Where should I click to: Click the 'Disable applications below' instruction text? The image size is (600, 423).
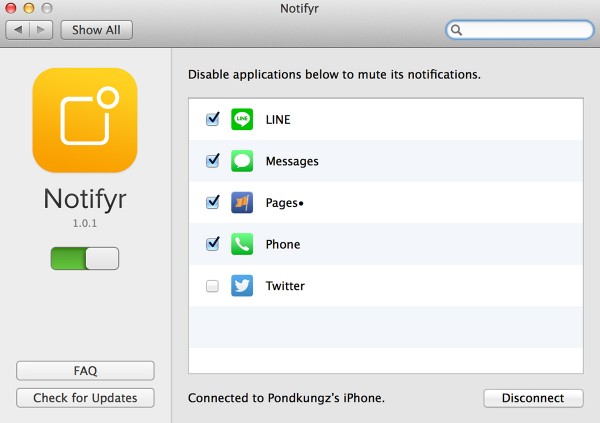point(334,74)
